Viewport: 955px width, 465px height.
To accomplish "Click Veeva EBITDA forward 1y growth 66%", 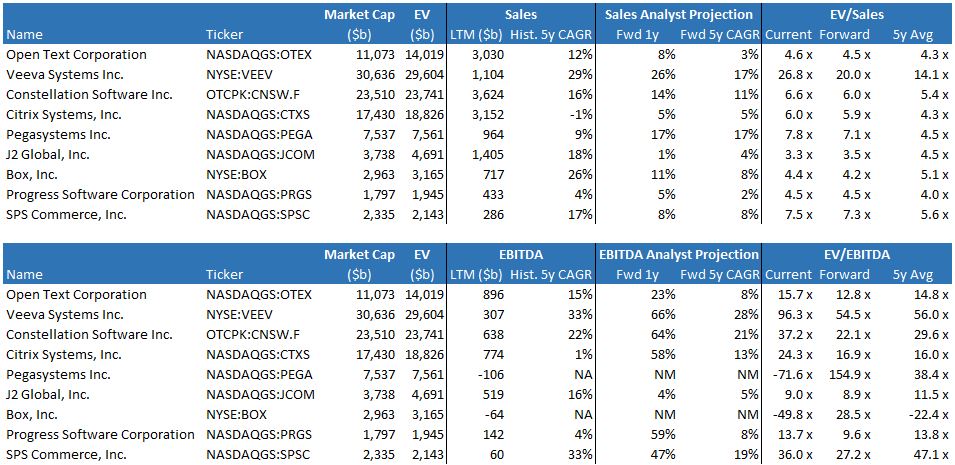I will (x=664, y=315).
